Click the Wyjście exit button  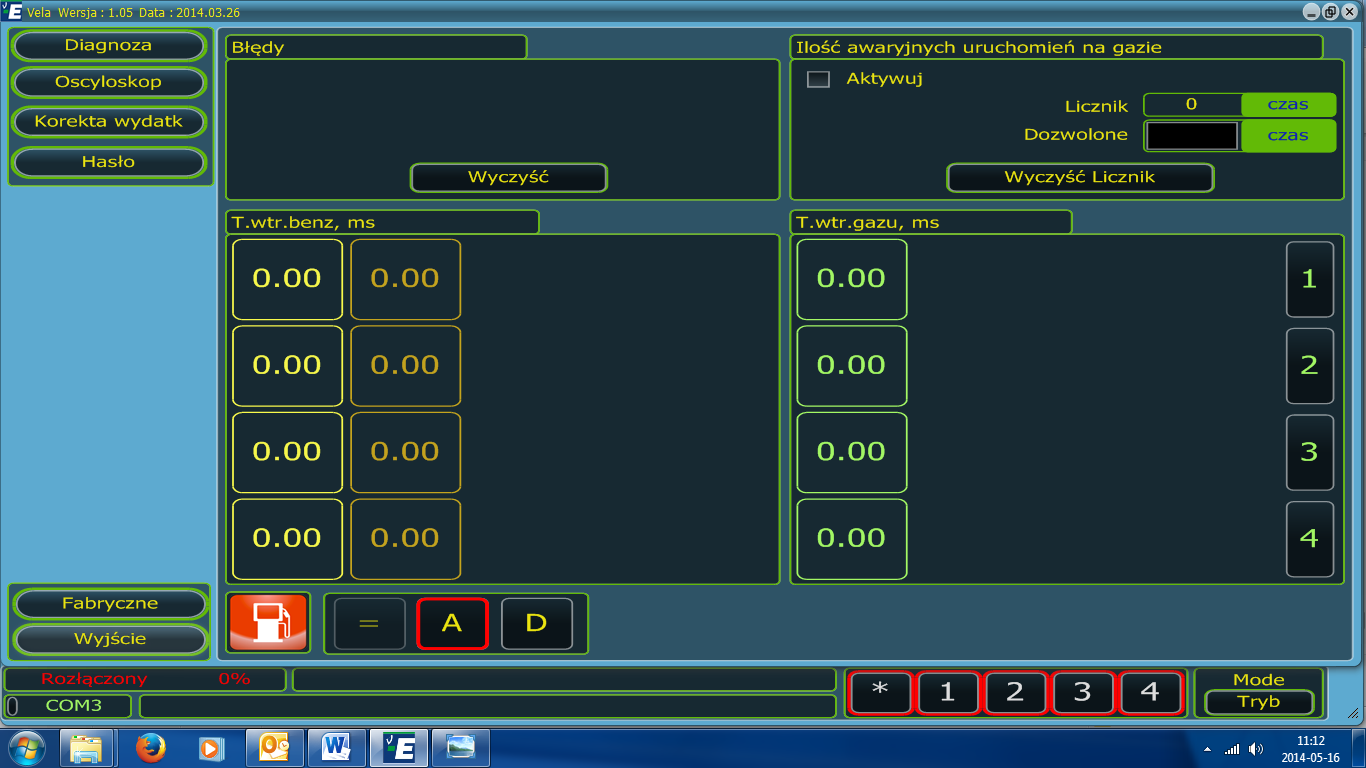pos(110,638)
